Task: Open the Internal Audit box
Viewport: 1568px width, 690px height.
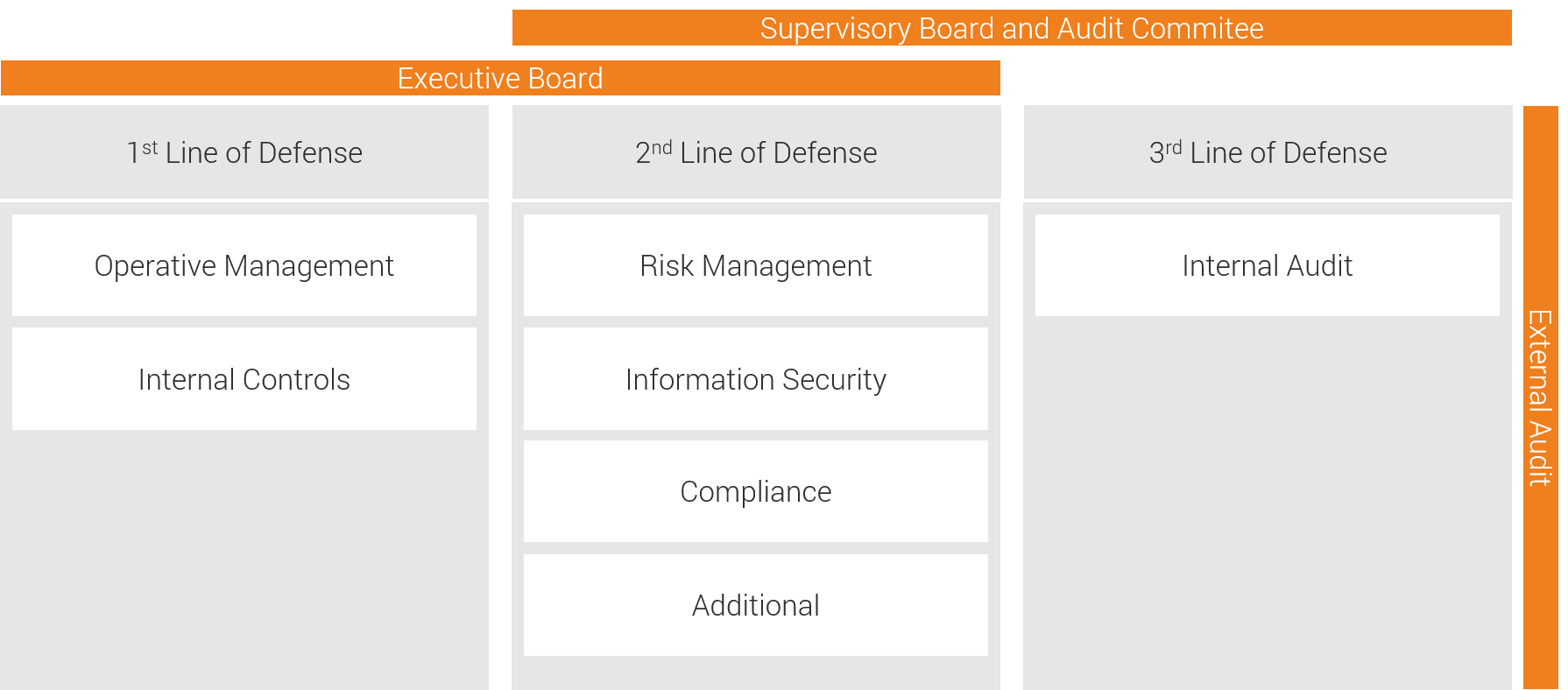Action: [x=1268, y=265]
